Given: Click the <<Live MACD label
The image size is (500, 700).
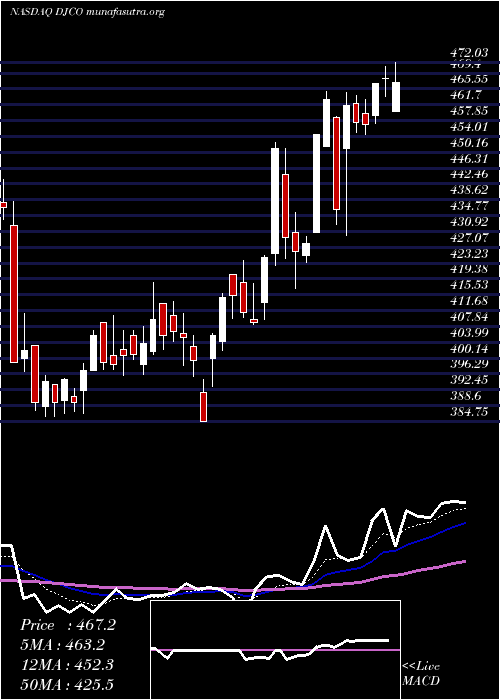Looking at the screenshot, I should (x=421, y=673).
